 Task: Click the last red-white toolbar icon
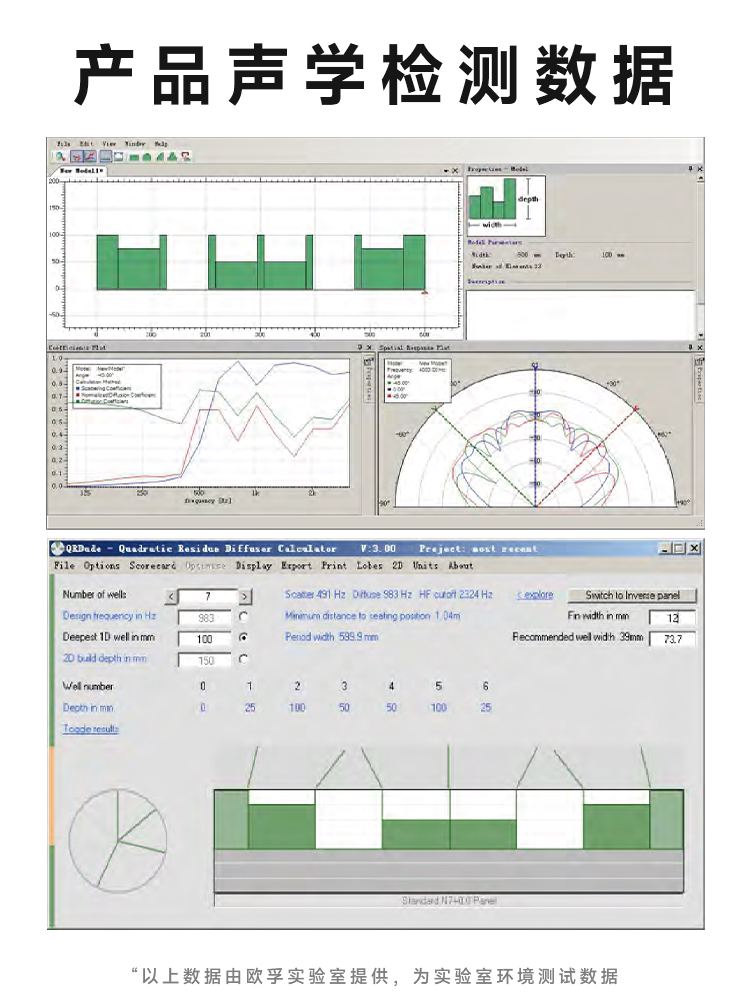186,156
